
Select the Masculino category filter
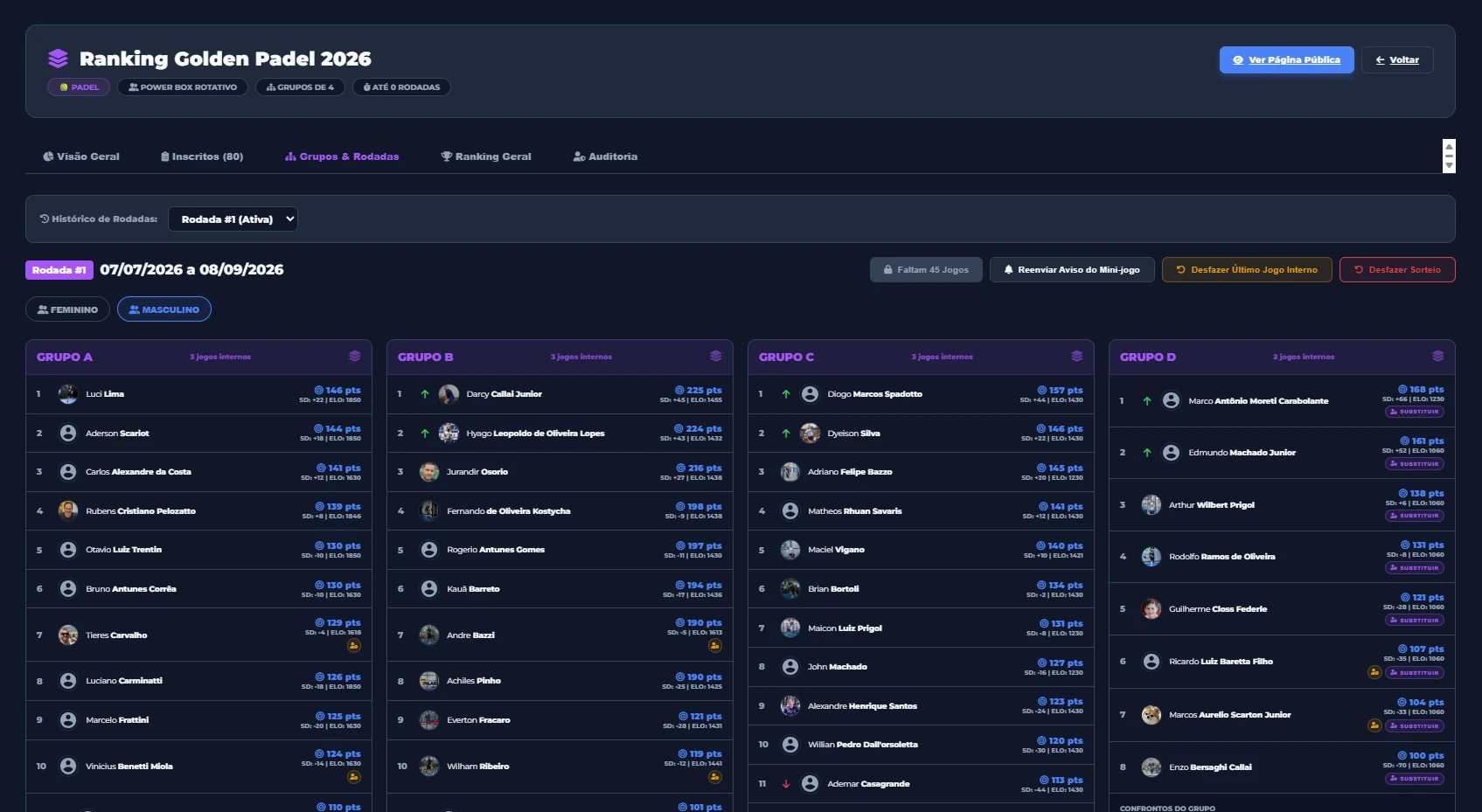[x=164, y=309]
